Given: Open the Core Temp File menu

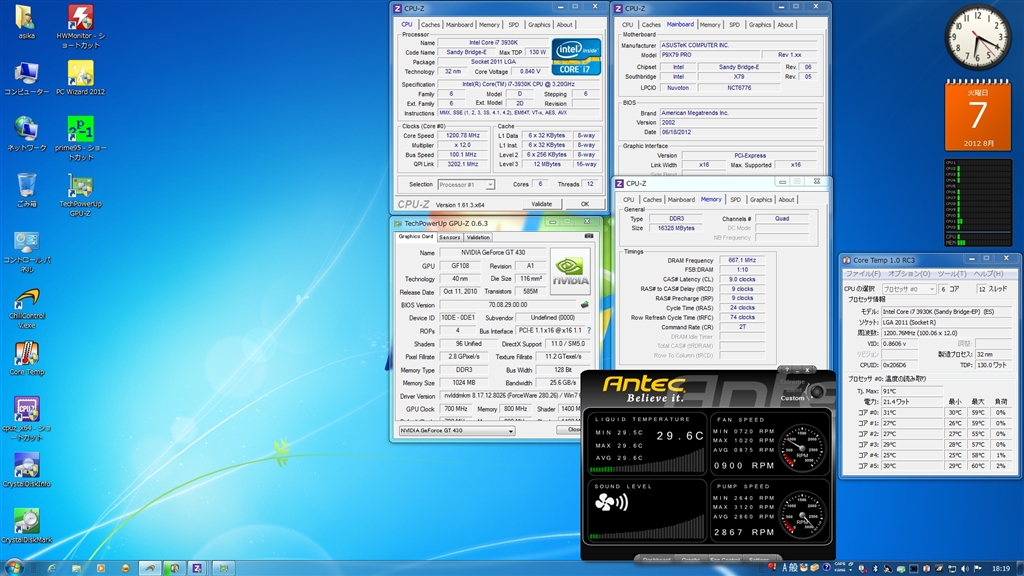Looking at the screenshot, I should pyautogui.click(x=862, y=273).
